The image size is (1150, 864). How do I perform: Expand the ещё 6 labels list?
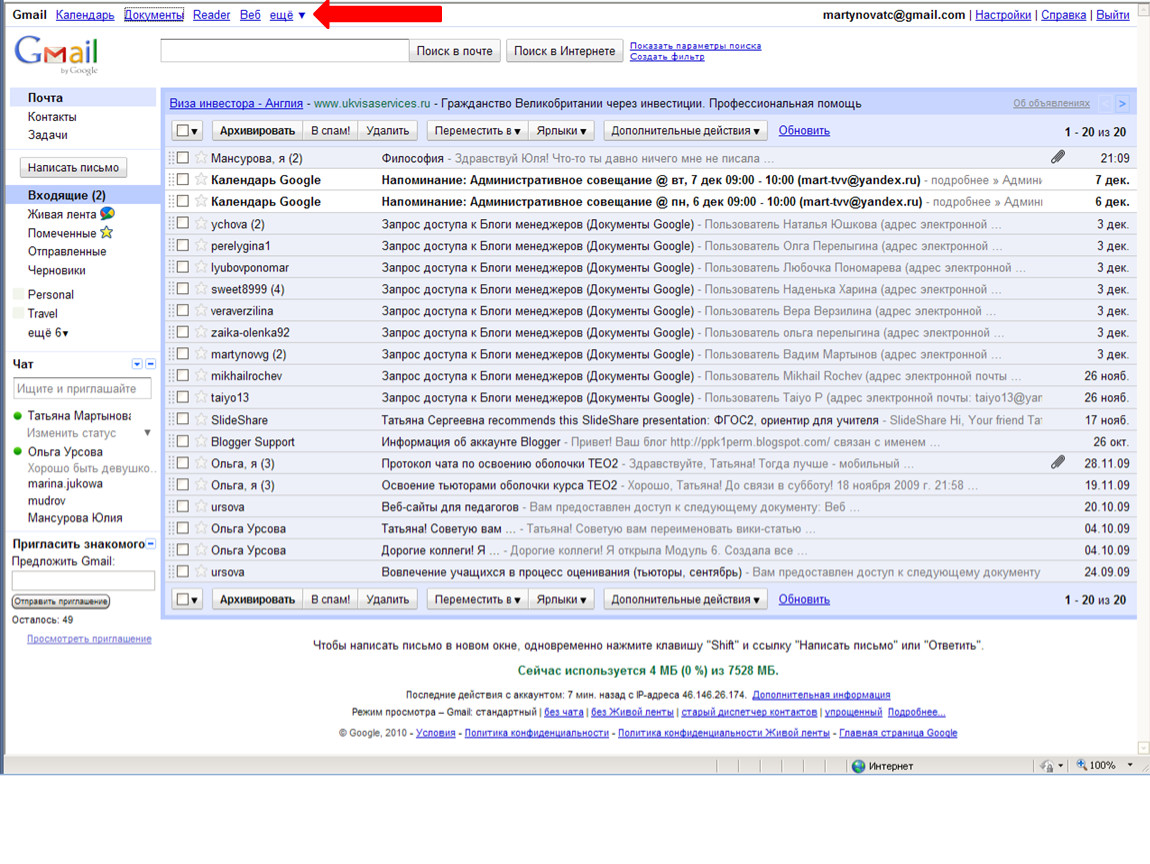[48, 332]
